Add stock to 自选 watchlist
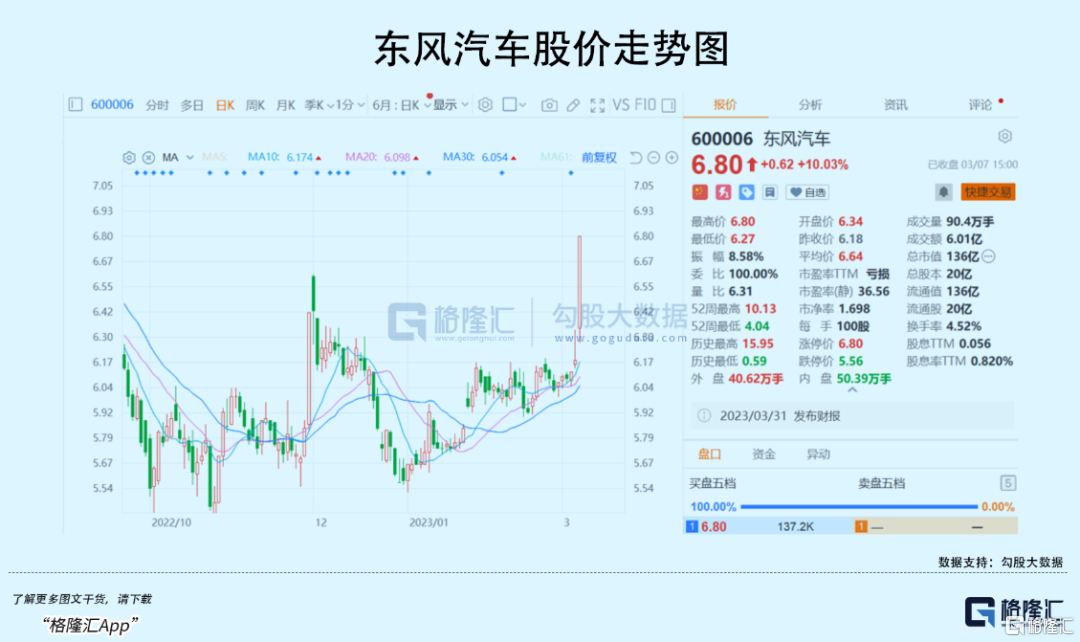The width and height of the screenshot is (1080, 642). point(808,192)
